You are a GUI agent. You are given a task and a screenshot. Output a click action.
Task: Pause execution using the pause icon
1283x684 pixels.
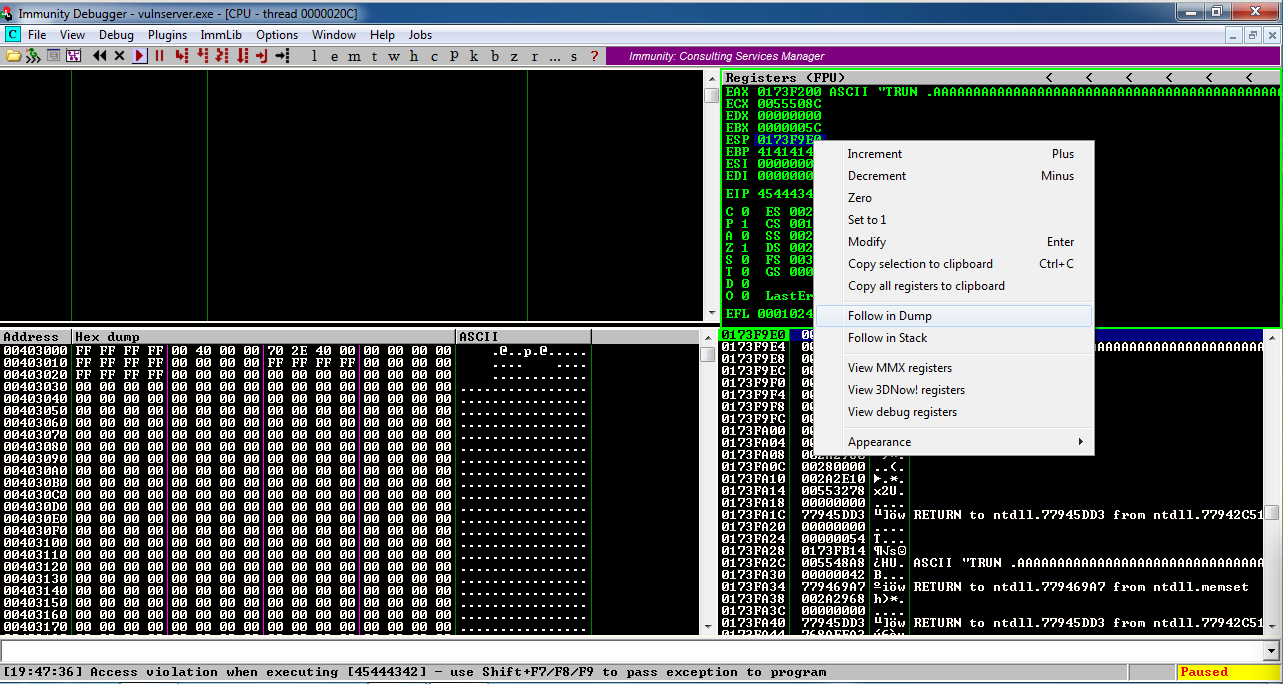tap(159, 56)
